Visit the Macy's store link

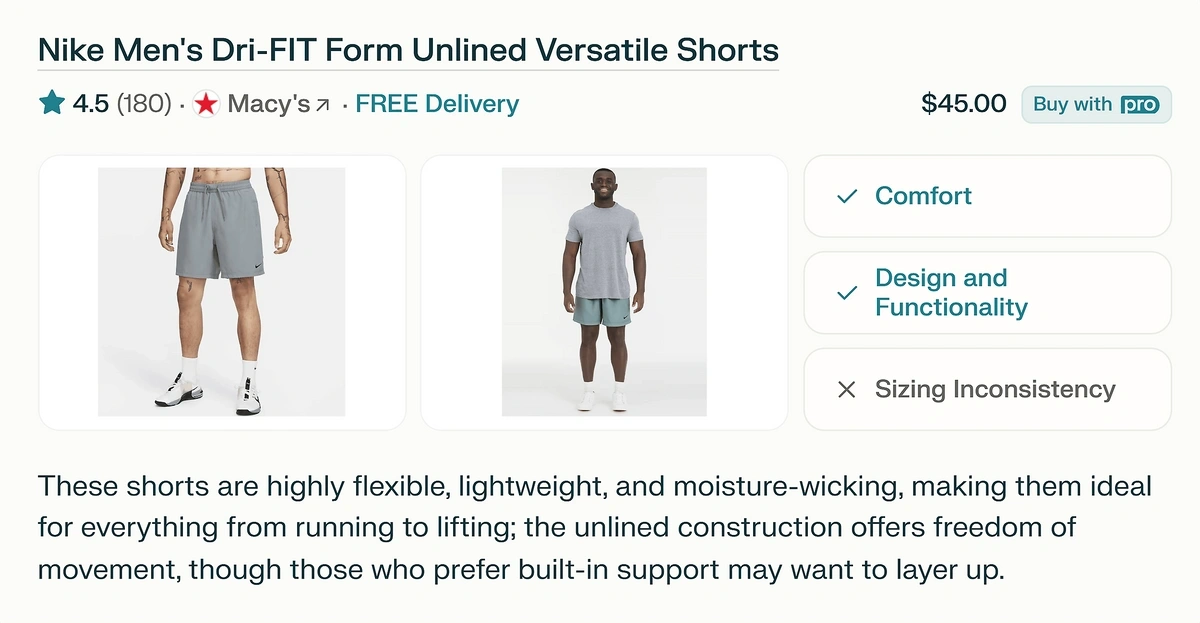(x=268, y=104)
